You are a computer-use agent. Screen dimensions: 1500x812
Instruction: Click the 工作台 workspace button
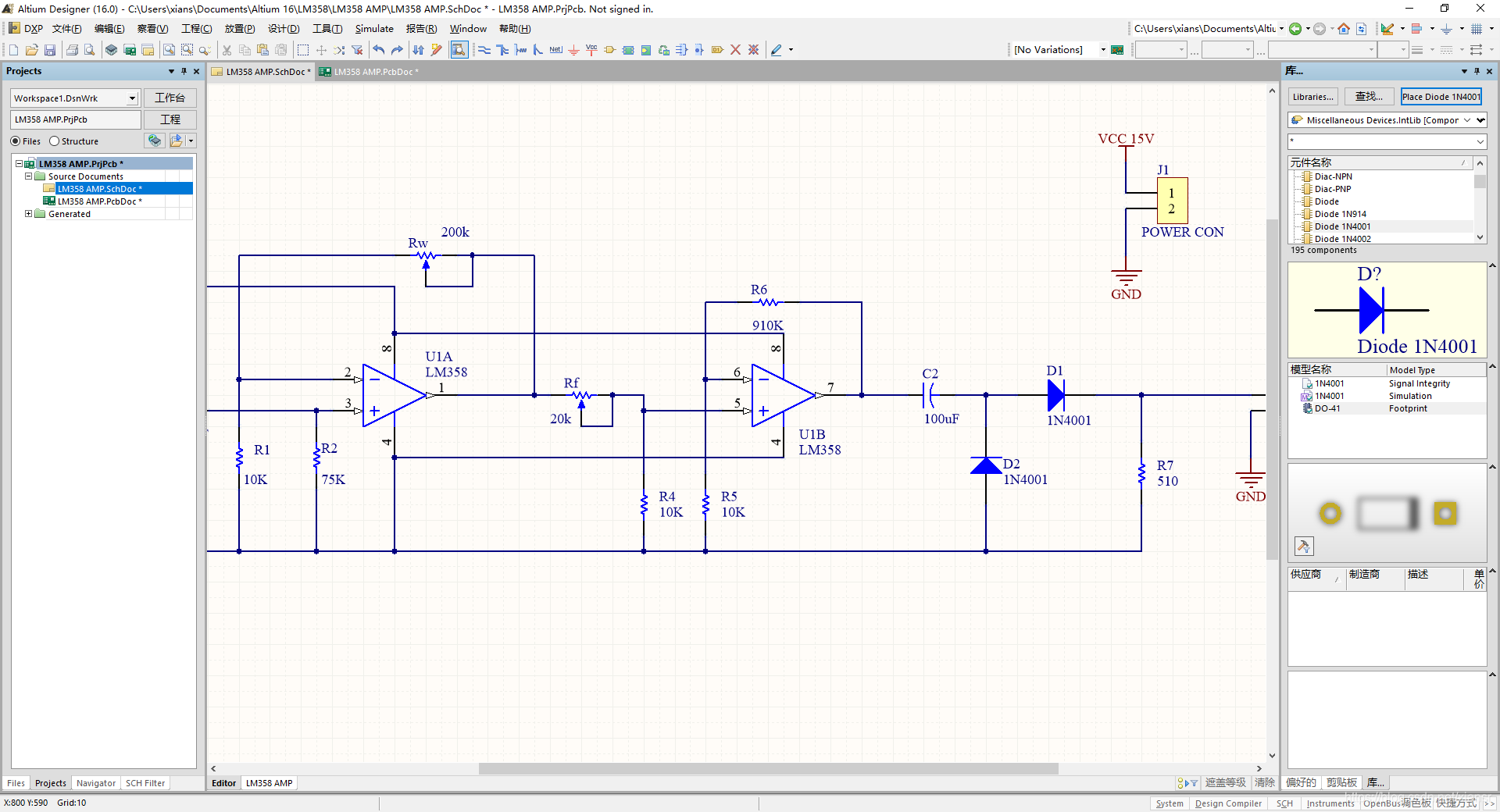[170, 98]
